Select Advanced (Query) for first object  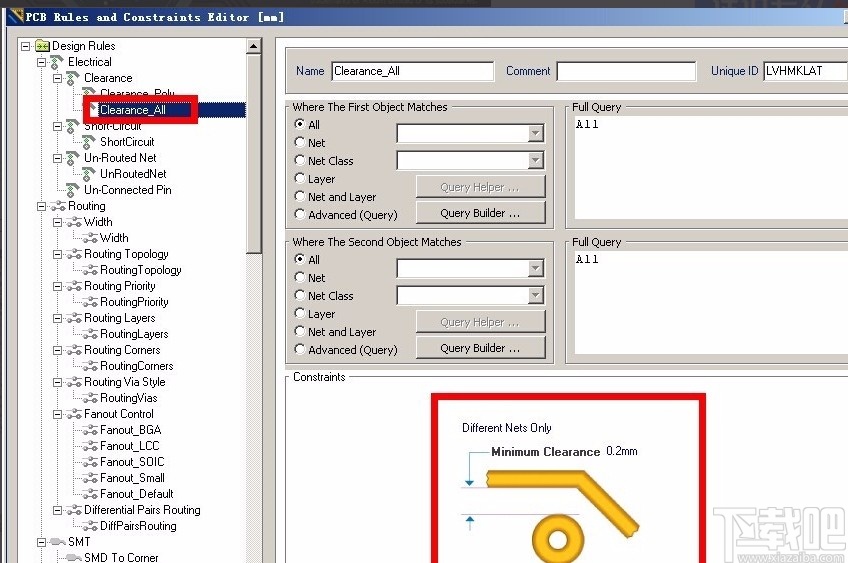pyautogui.click(x=300, y=214)
